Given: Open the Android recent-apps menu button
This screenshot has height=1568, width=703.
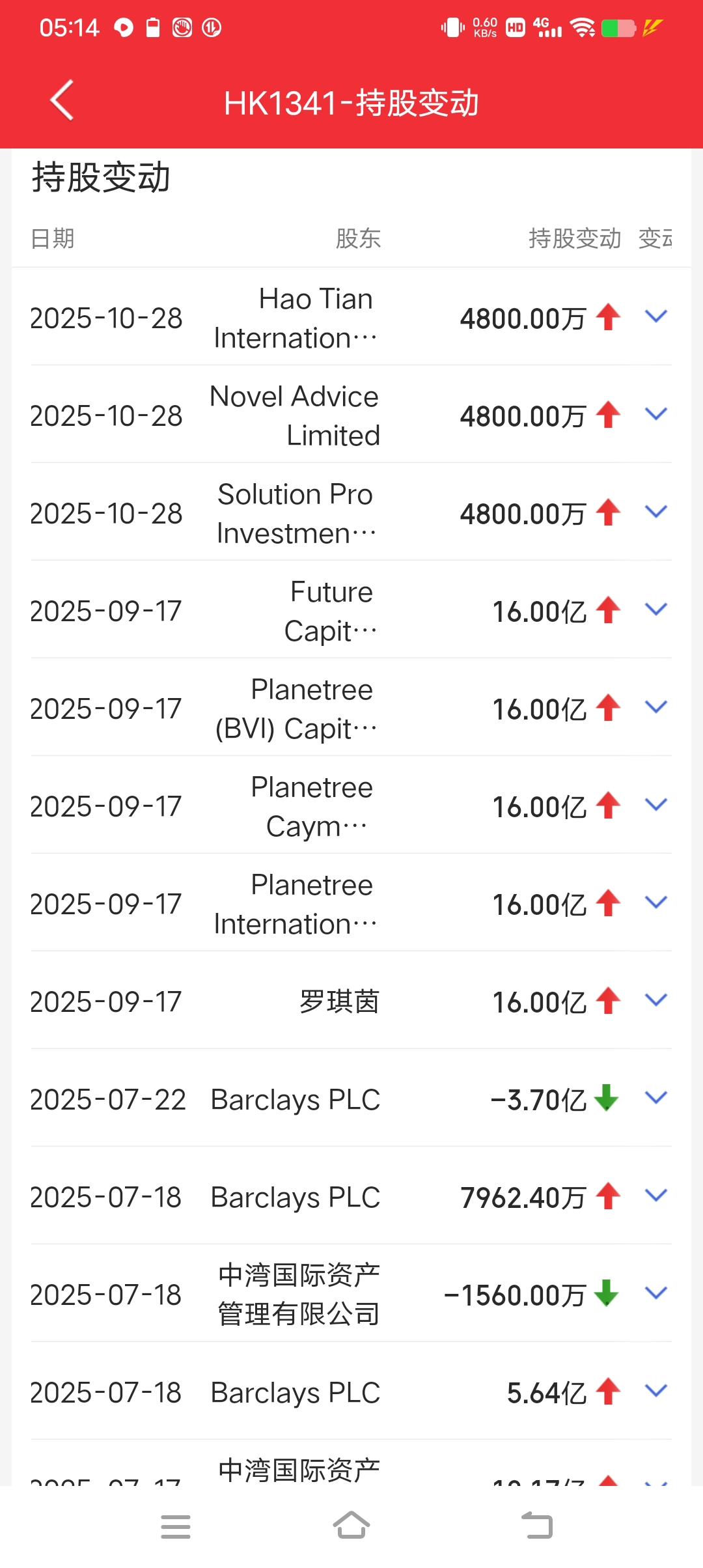Looking at the screenshot, I should (176, 1526).
